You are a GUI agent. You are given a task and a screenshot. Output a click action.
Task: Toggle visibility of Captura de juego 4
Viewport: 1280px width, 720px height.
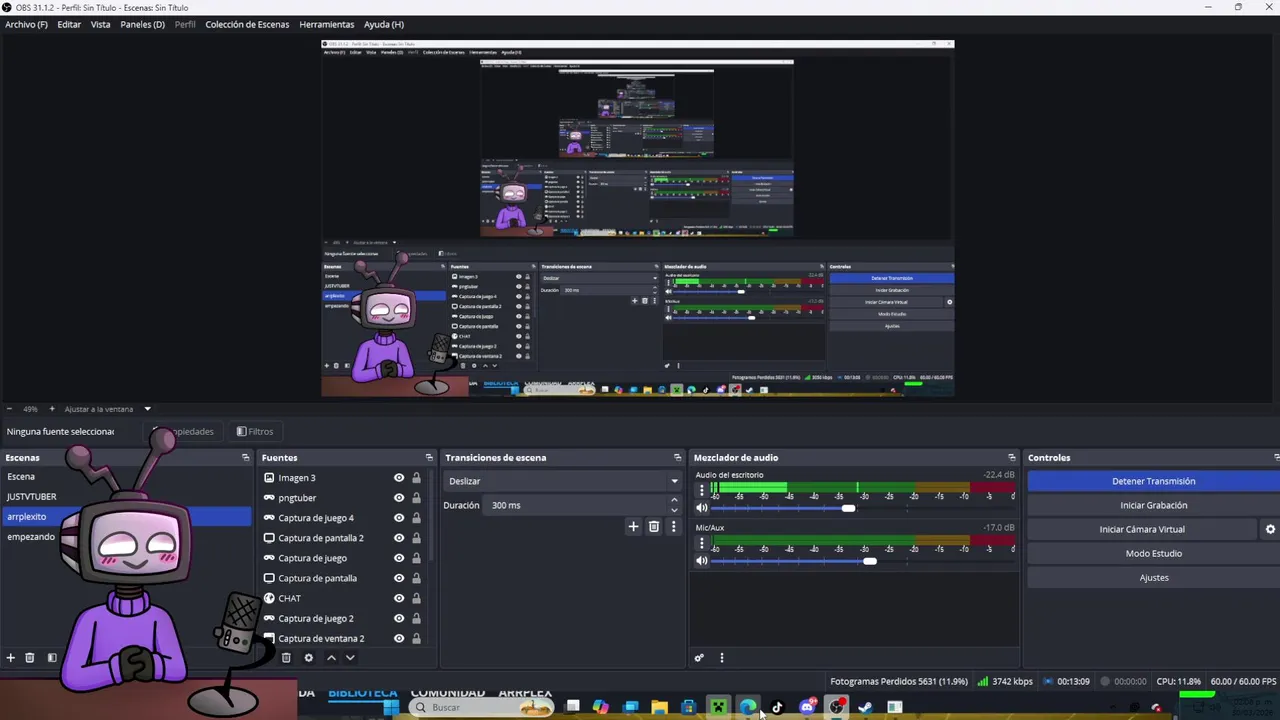tap(399, 518)
